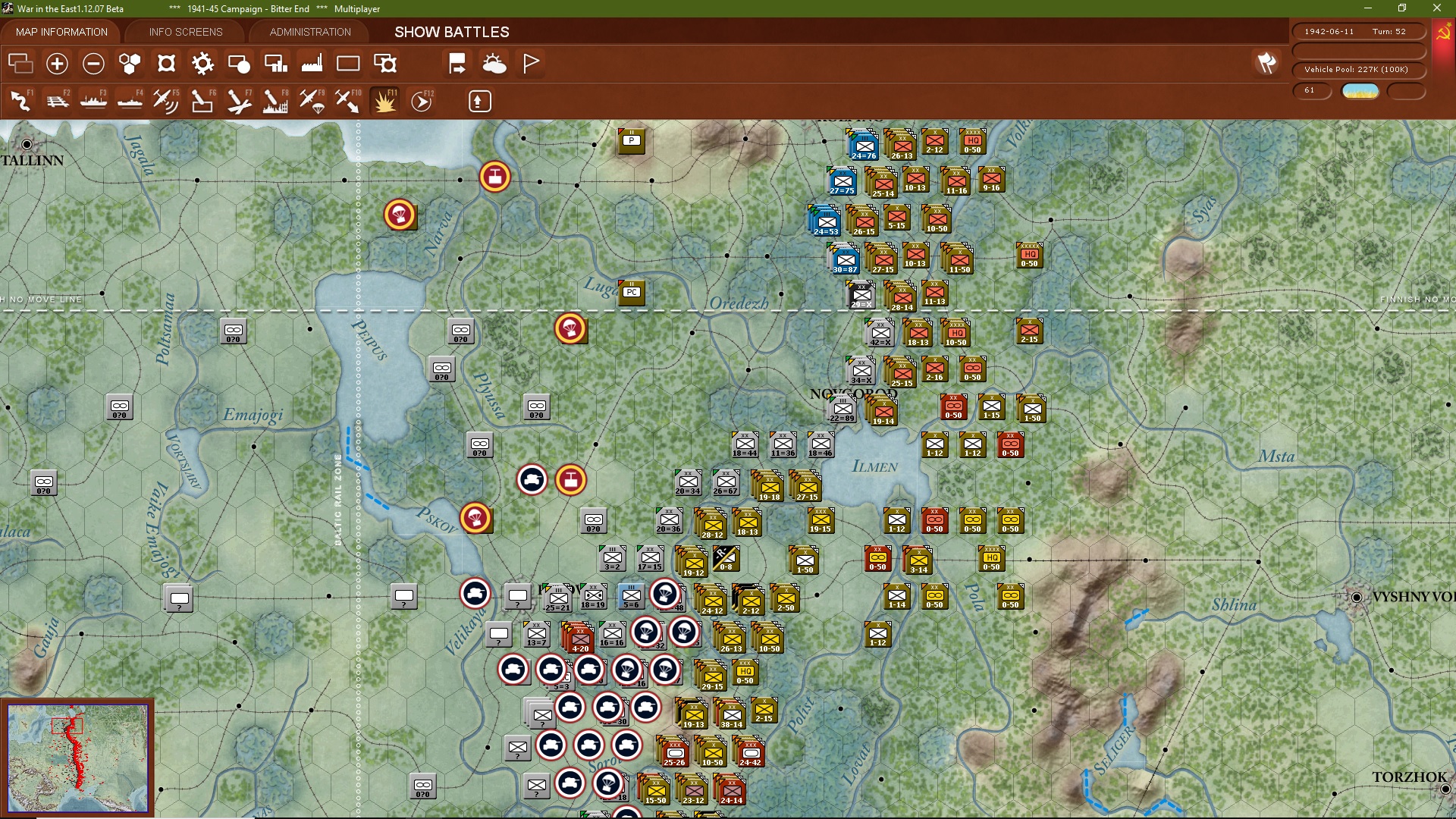Image resolution: width=1456 pixels, height=819 pixels.
Task: Click the clear weather indicator
Action: point(1360,91)
